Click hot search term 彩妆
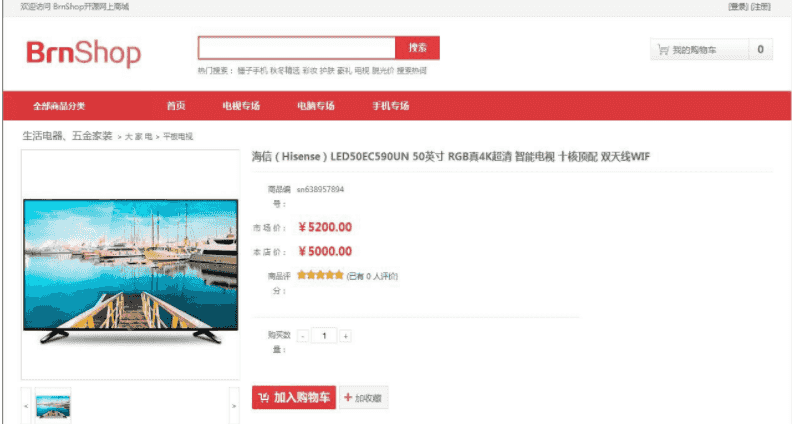 click(310, 71)
